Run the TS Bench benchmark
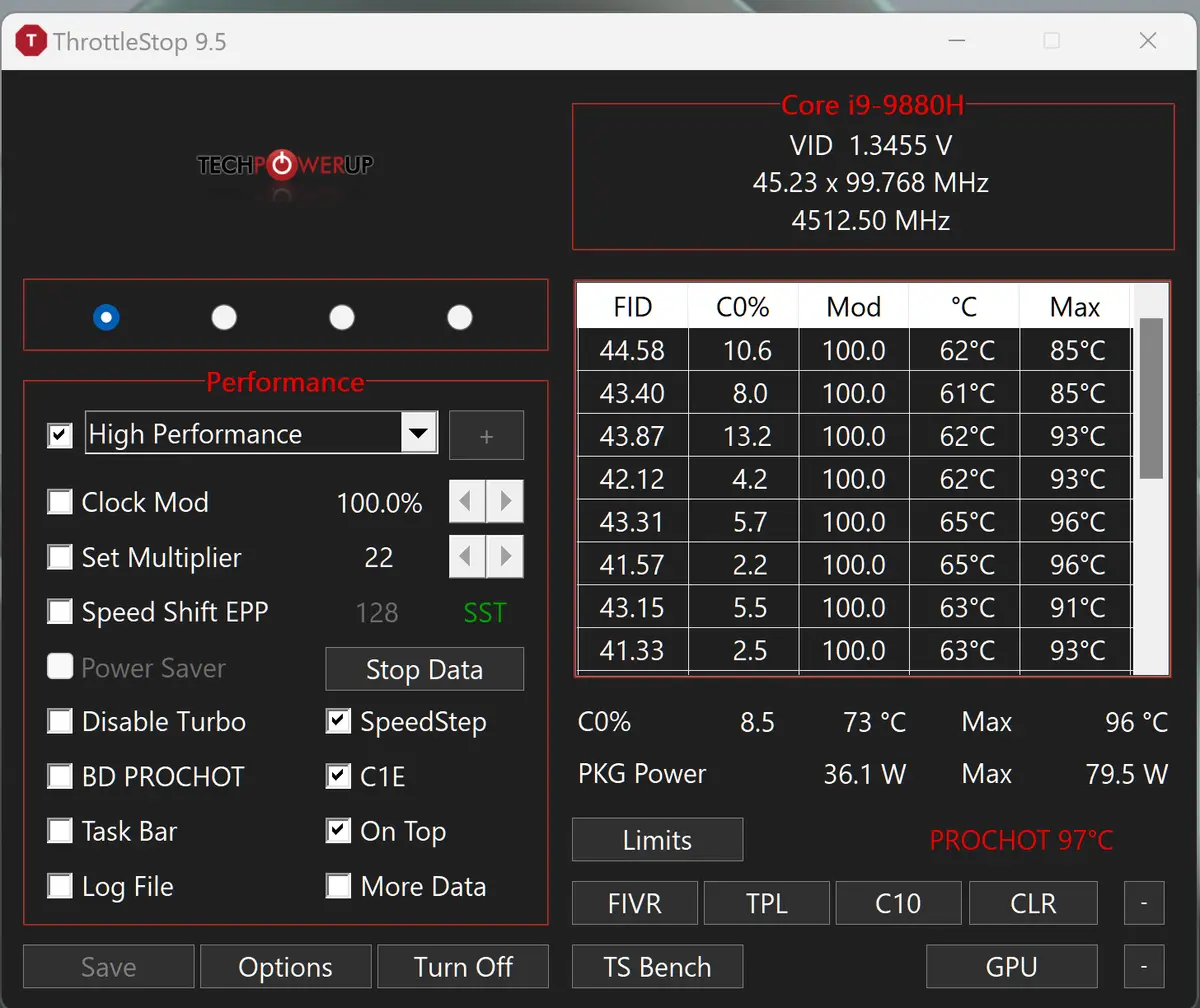This screenshot has height=1008, width=1200. point(656,966)
